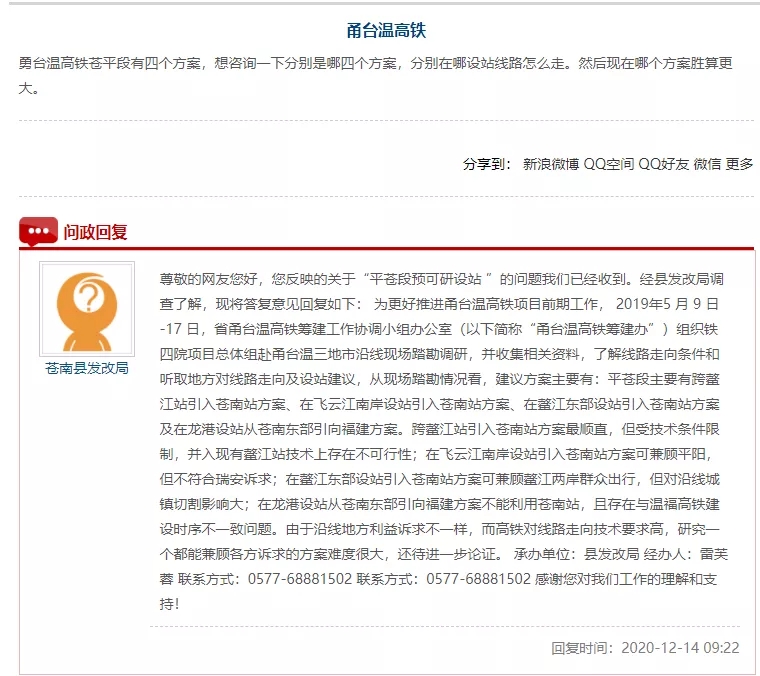
Task: Open the 苍南县发改局 profile link
Action: 86,368
